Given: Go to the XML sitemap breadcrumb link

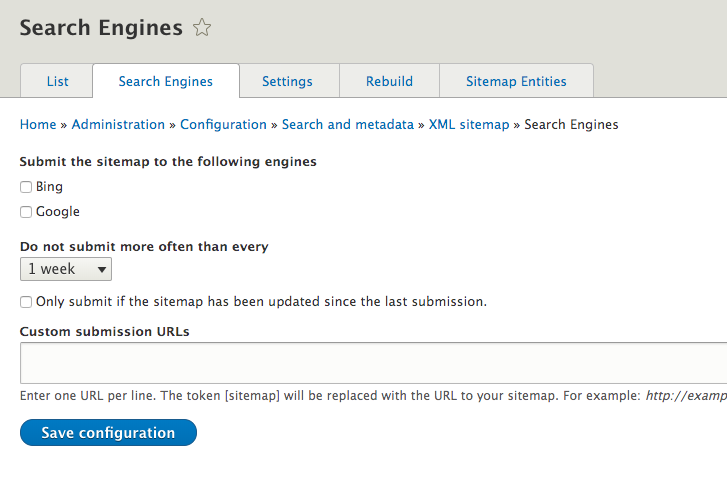Looking at the screenshot, I should coord(469,125).
